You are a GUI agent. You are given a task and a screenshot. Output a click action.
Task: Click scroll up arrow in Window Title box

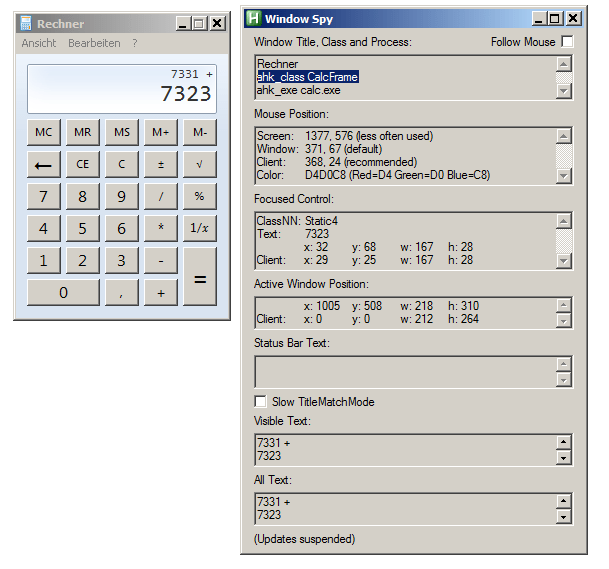[x=564, y=64]
